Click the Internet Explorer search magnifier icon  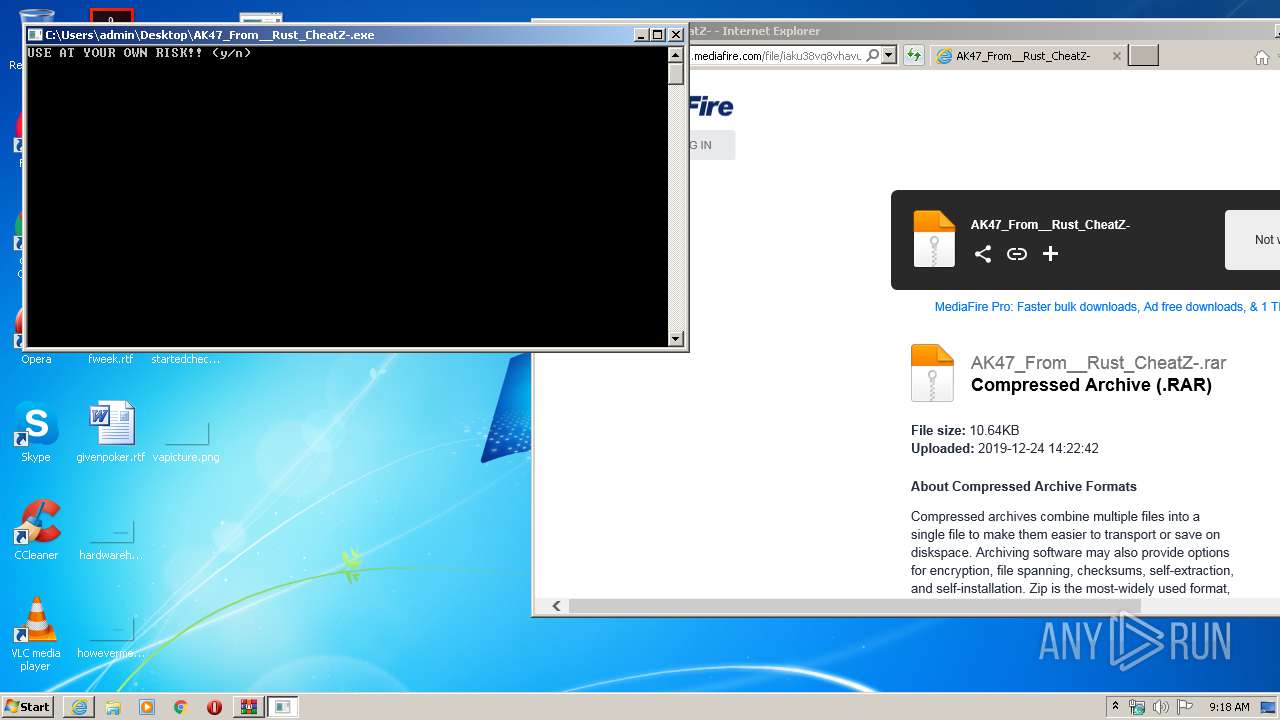(x=873, y=56)
